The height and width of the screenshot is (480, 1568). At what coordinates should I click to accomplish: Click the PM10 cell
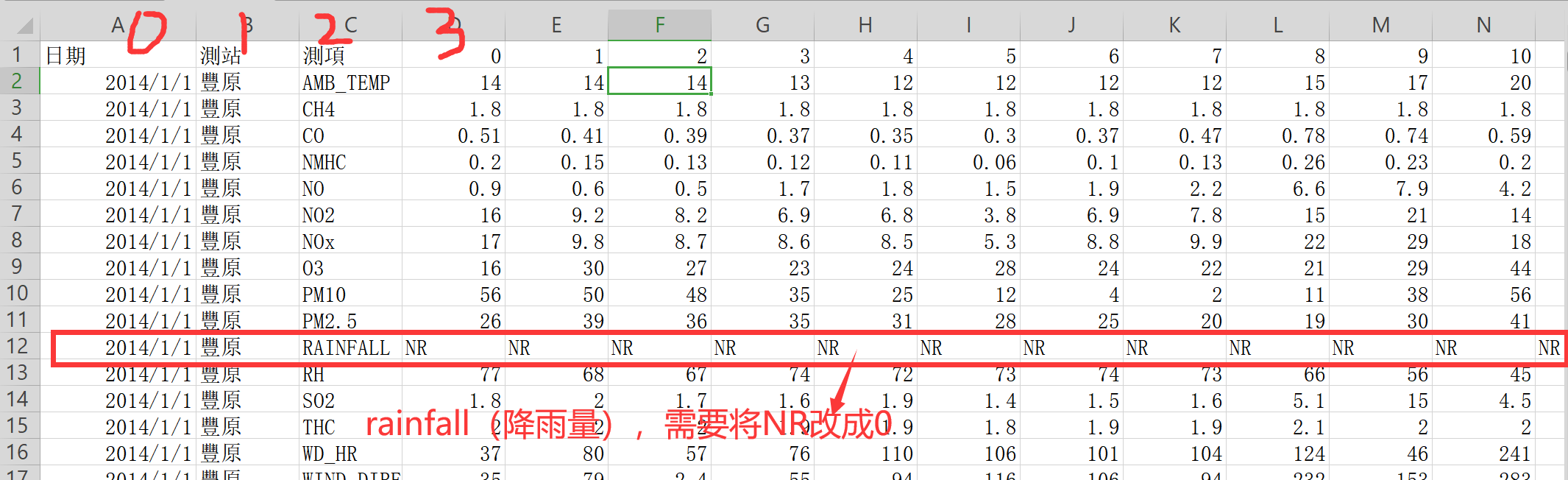350,294
